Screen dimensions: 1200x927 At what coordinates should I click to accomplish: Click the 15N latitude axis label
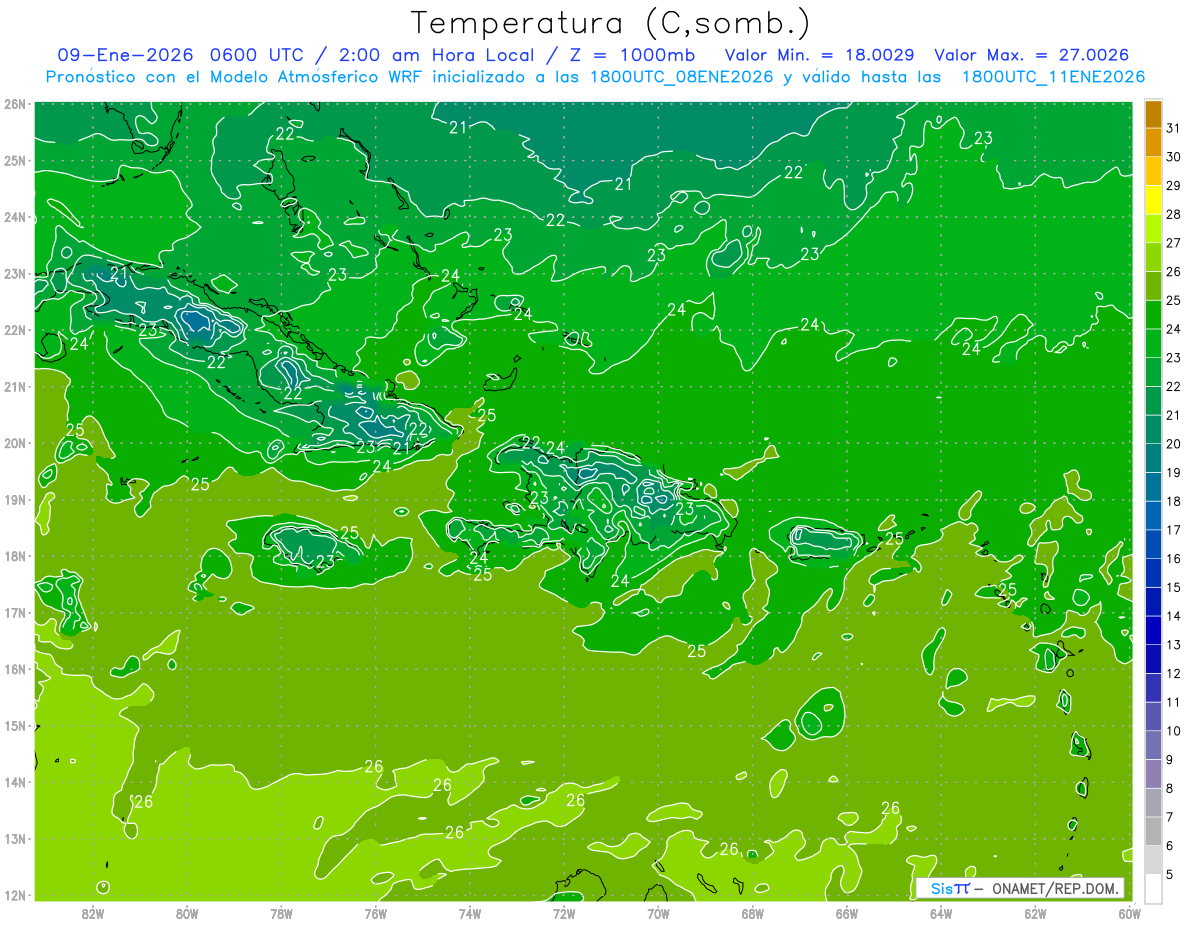15,725
